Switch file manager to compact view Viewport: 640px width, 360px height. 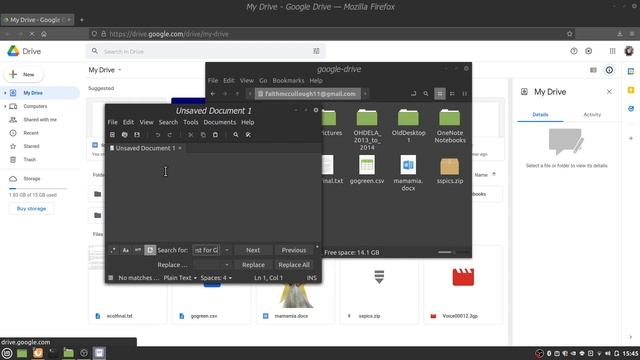coord(464,93)
